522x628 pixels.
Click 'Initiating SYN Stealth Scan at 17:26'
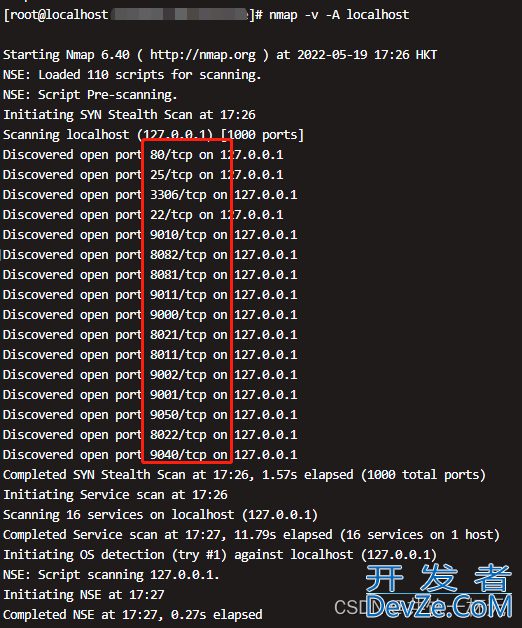[x=129, y=115]
